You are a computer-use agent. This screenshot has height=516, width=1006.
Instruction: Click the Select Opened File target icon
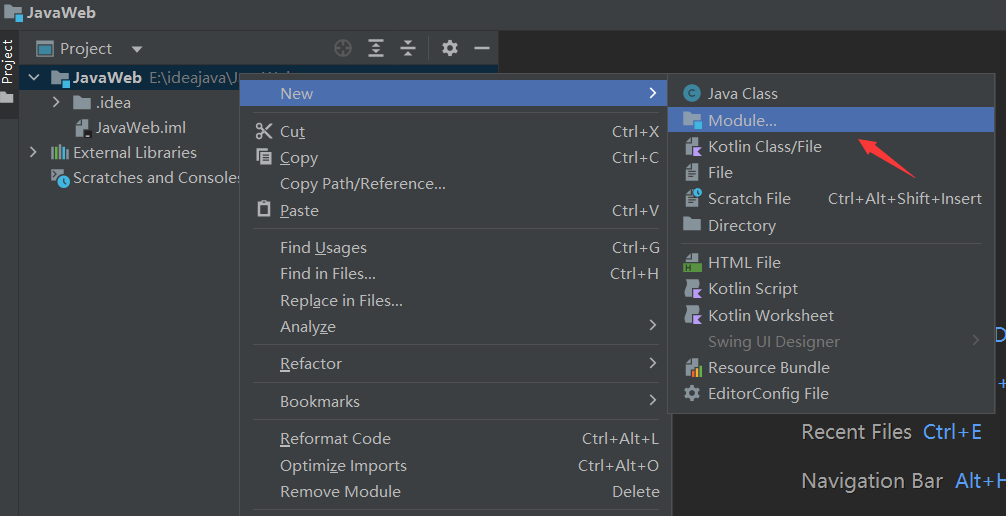coord(343,48)
